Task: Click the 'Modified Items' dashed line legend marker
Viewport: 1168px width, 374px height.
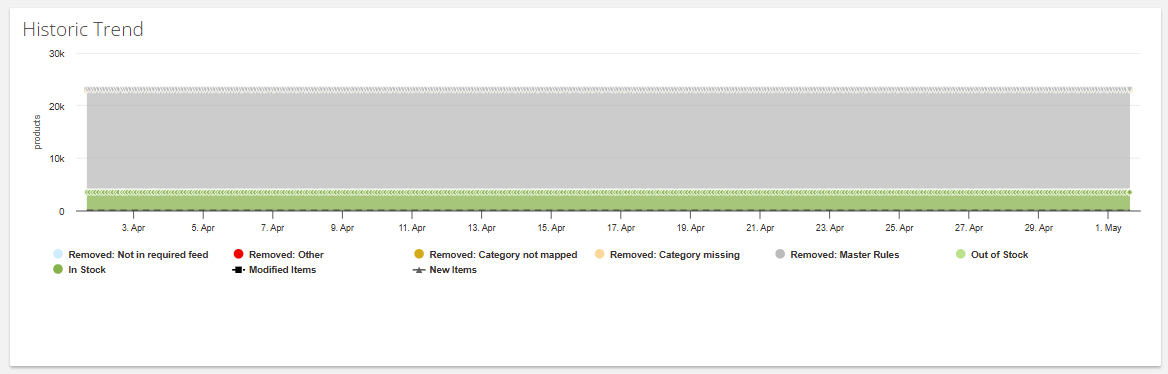Action: (238, 270)
